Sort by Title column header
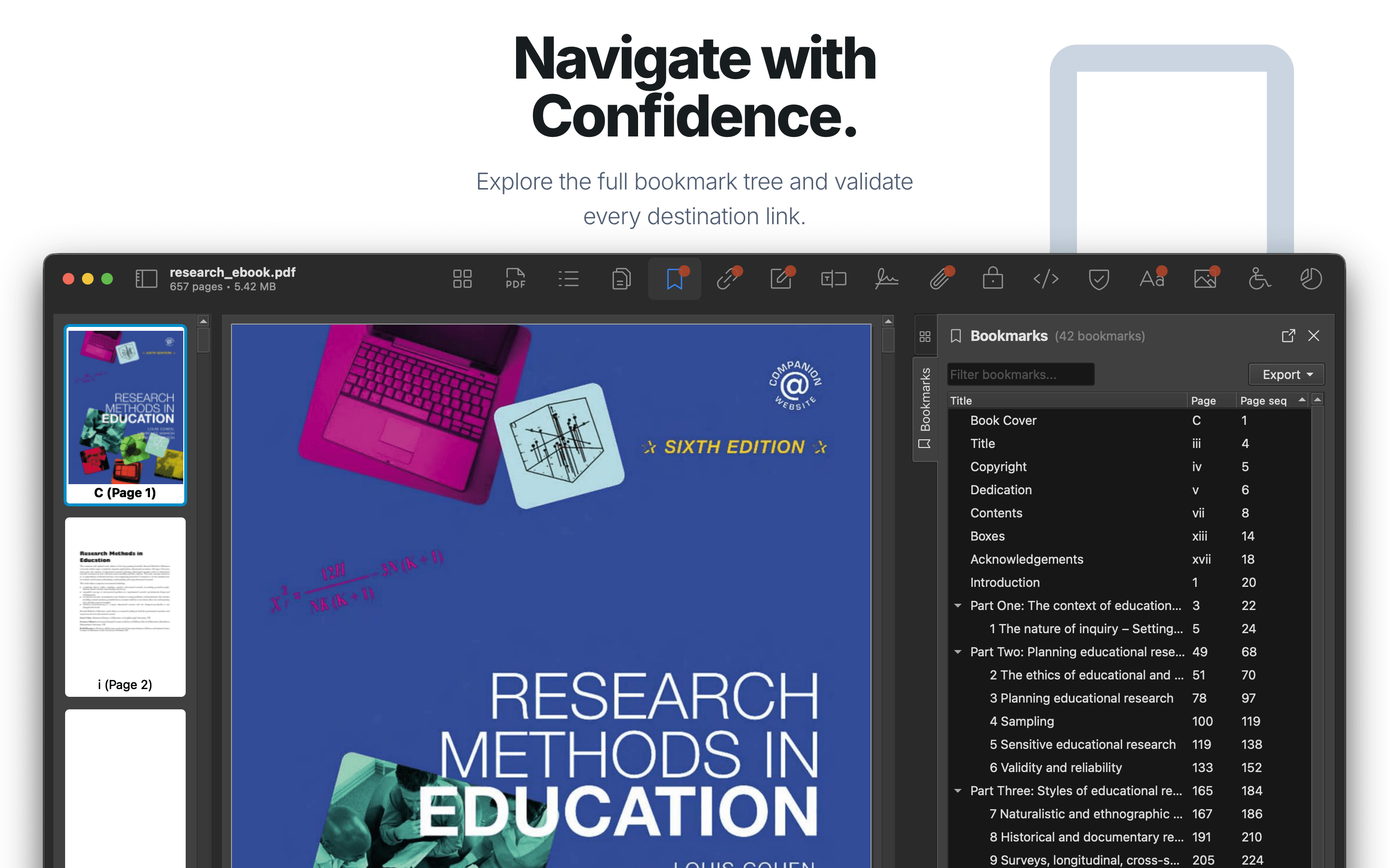1389x868 pixels. [x=1066, y=401]
